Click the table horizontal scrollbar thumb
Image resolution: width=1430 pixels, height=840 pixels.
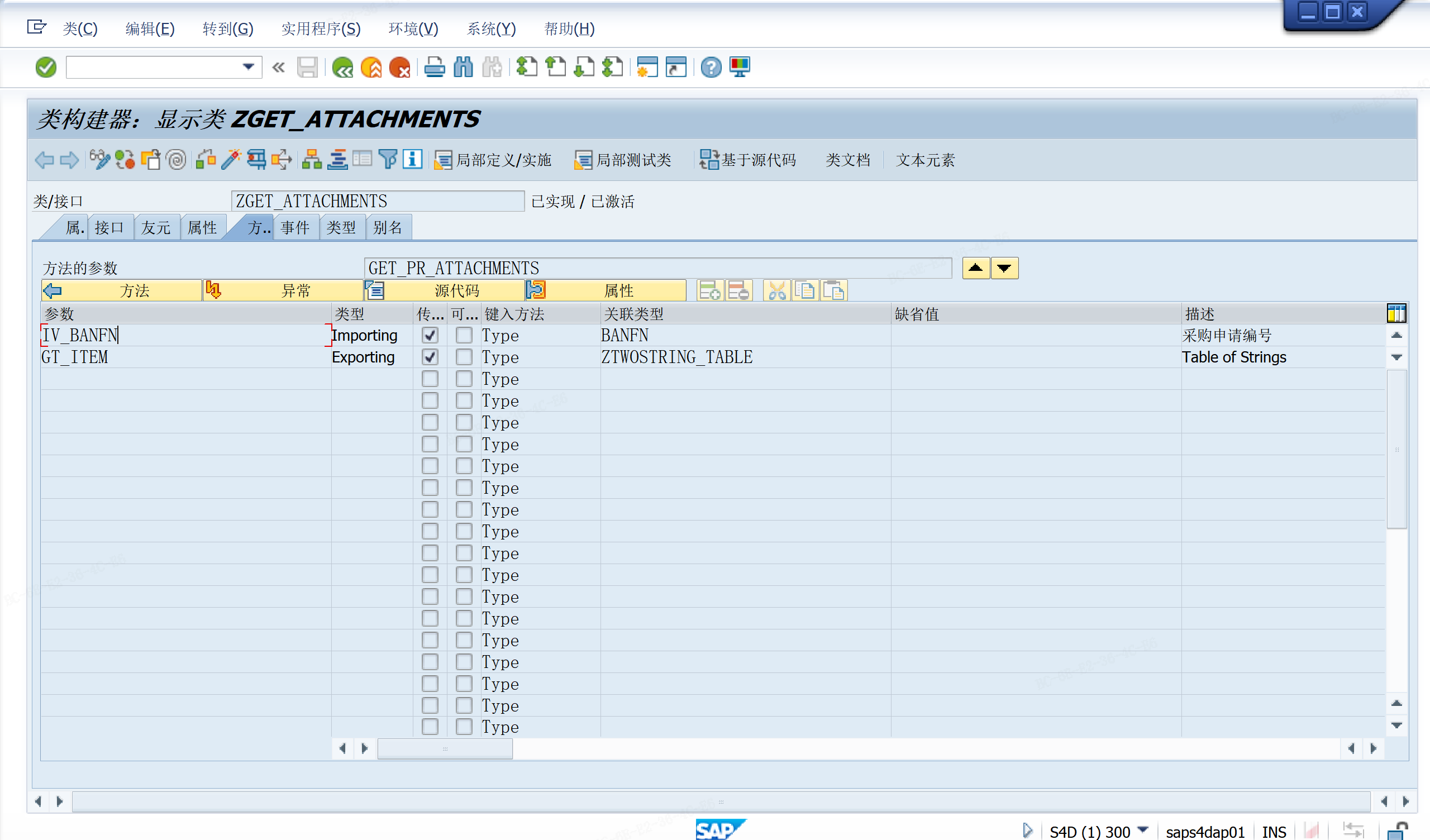(x=445, y=748)
